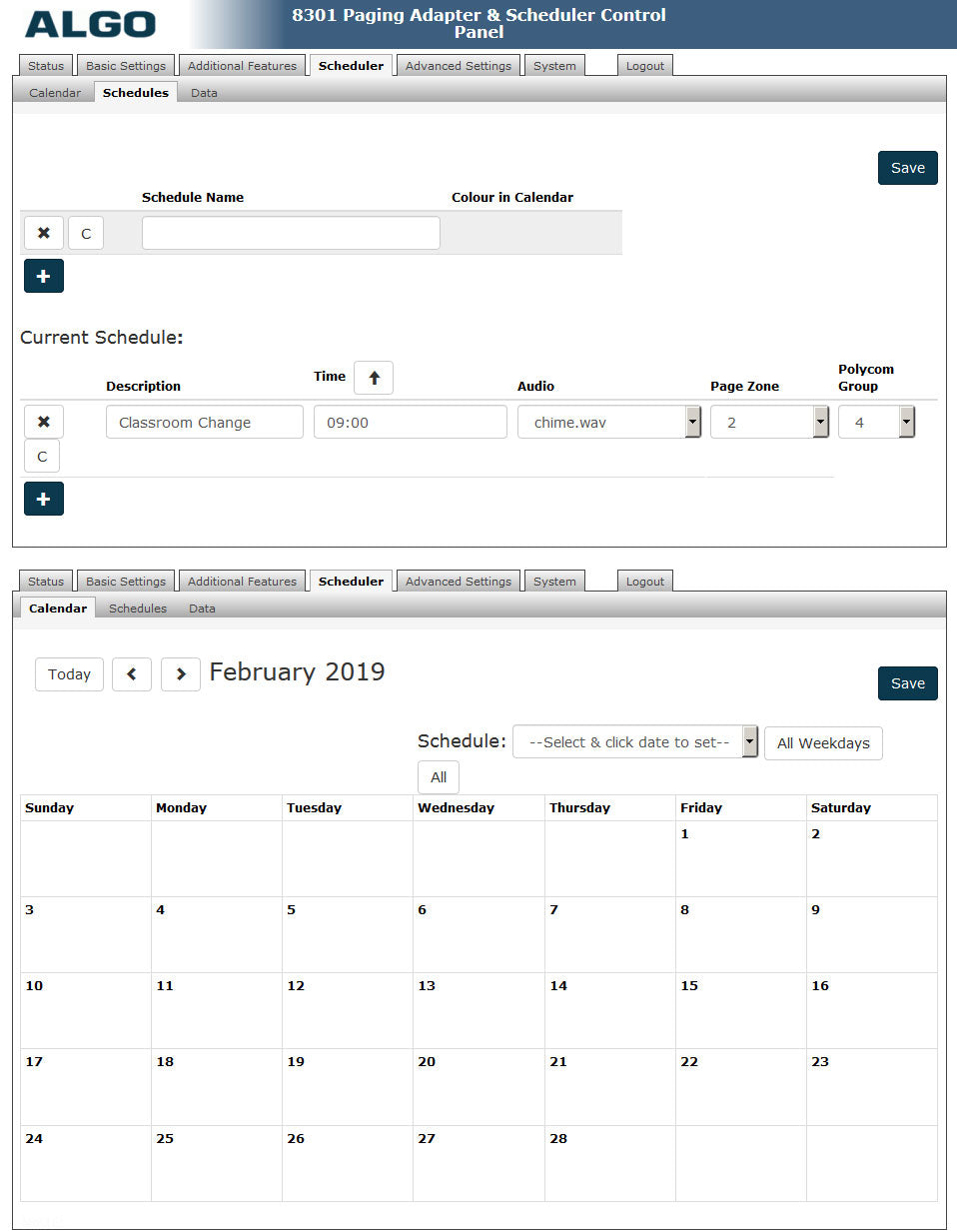This screenshot has height=1232, width=957.
Task: Click the Save button in Schedules panel
Action: click(x=907, y=168)
